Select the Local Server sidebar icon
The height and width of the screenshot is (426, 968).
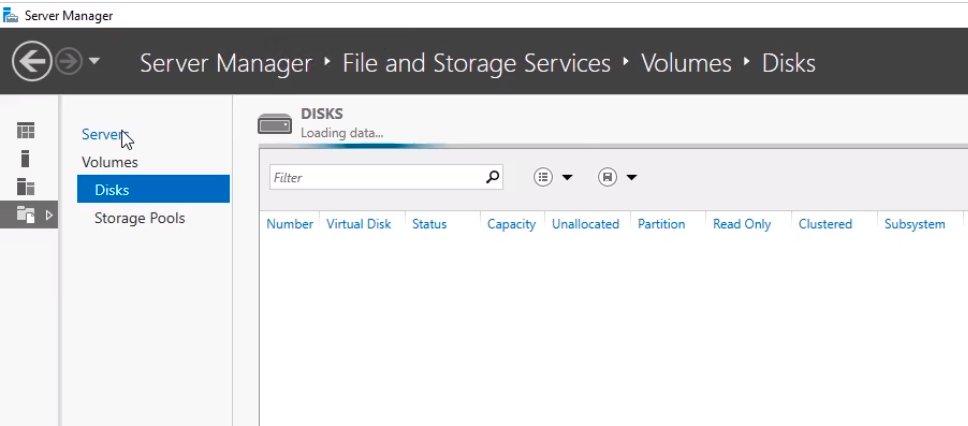coord(26,158)
